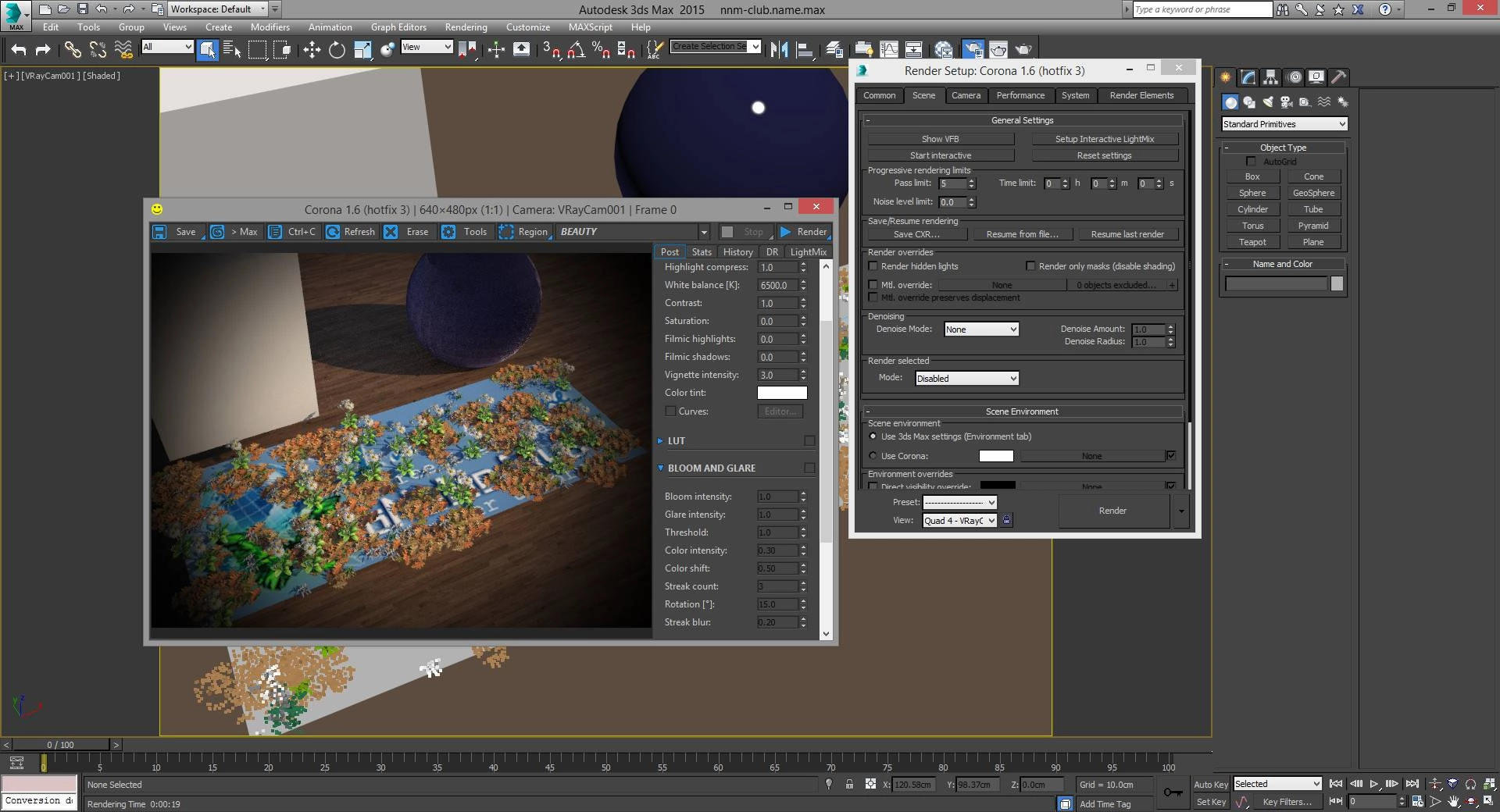Click the Teapot primitive button
The image size is (1500, 812).
[1252, 242]
